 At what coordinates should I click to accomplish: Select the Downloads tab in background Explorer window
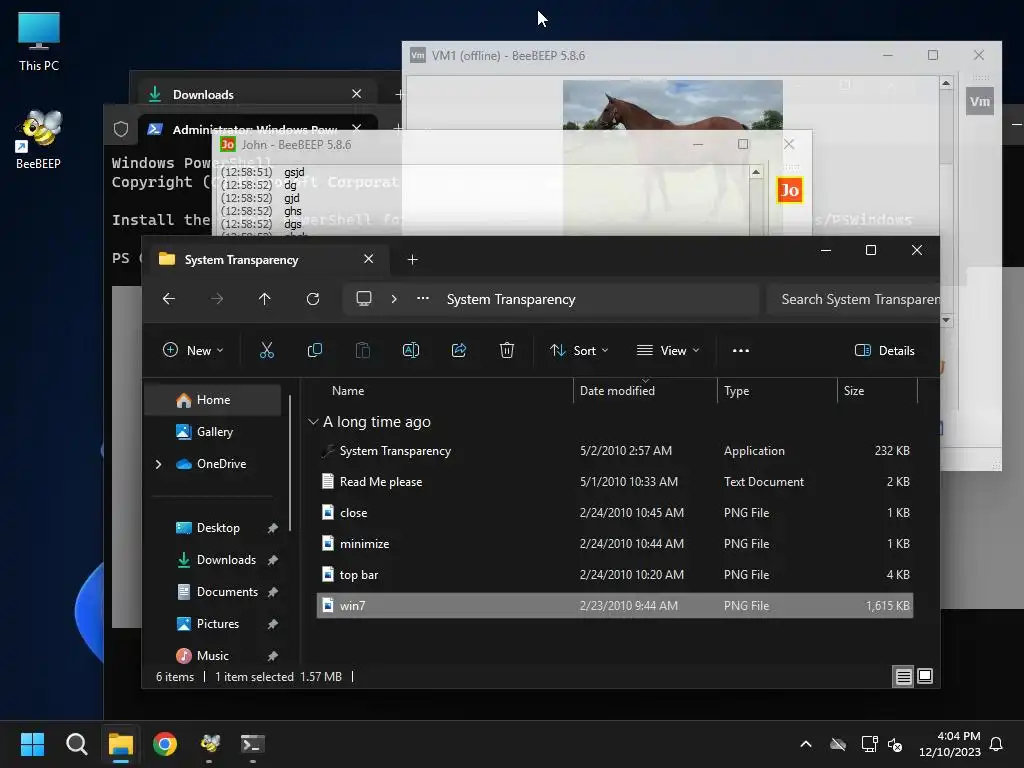256,95
